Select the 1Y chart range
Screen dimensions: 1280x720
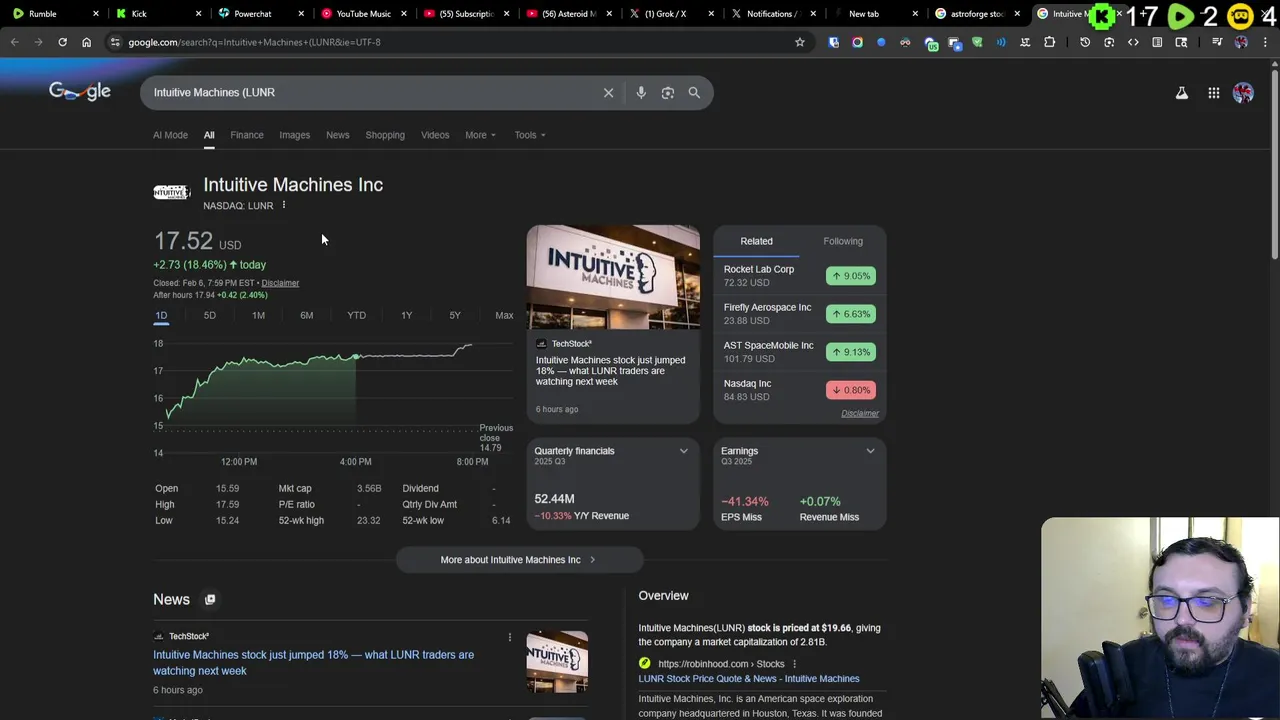point(406,315)
